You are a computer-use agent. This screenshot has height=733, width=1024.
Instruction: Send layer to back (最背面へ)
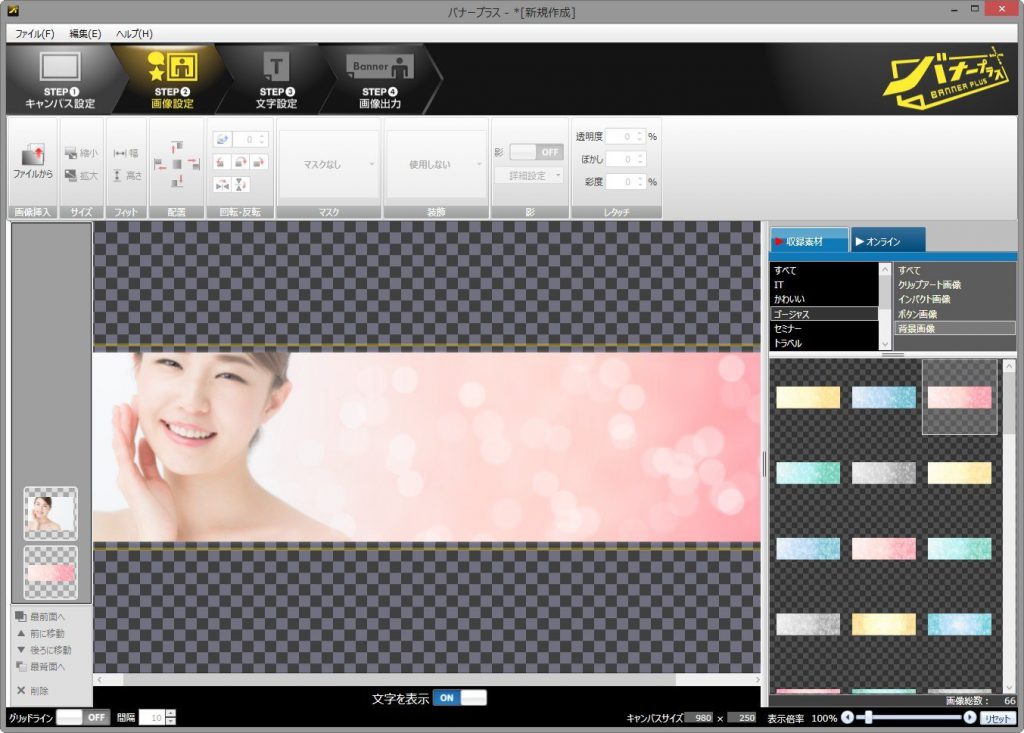[40, 666]
